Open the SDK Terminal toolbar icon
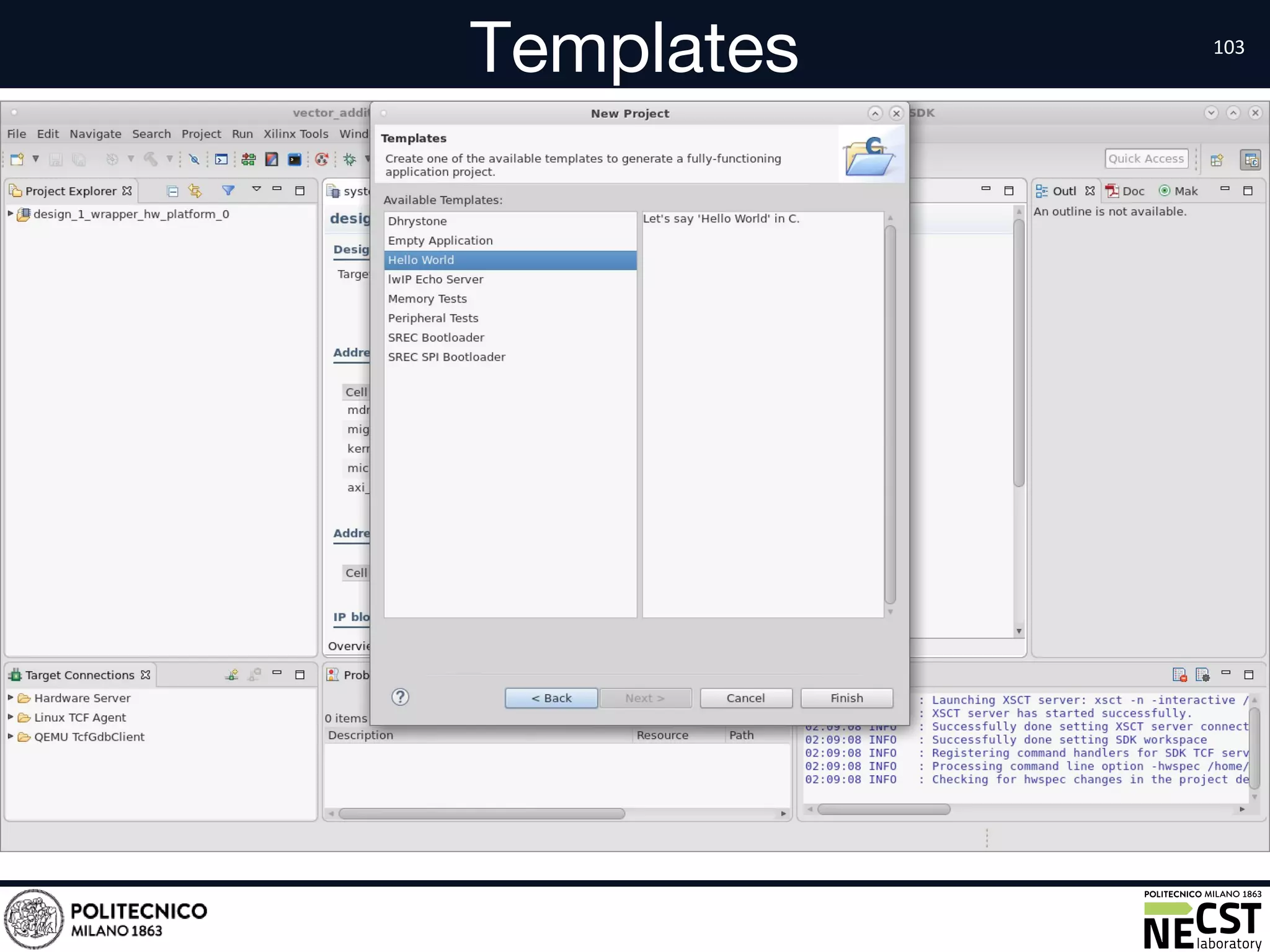This screenshot has height=952, width=1270. [295, 159]
